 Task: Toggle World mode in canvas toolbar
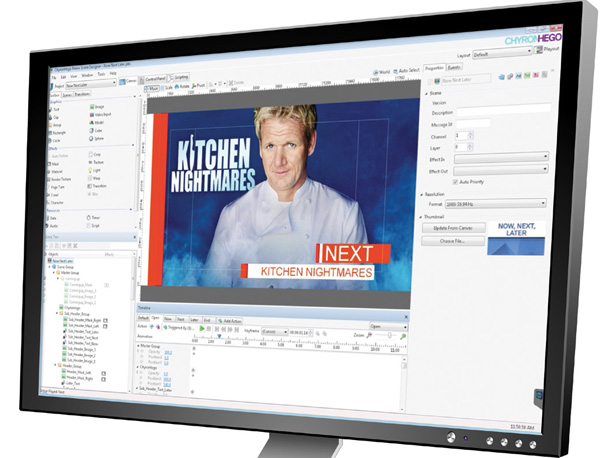pos(382,72)
